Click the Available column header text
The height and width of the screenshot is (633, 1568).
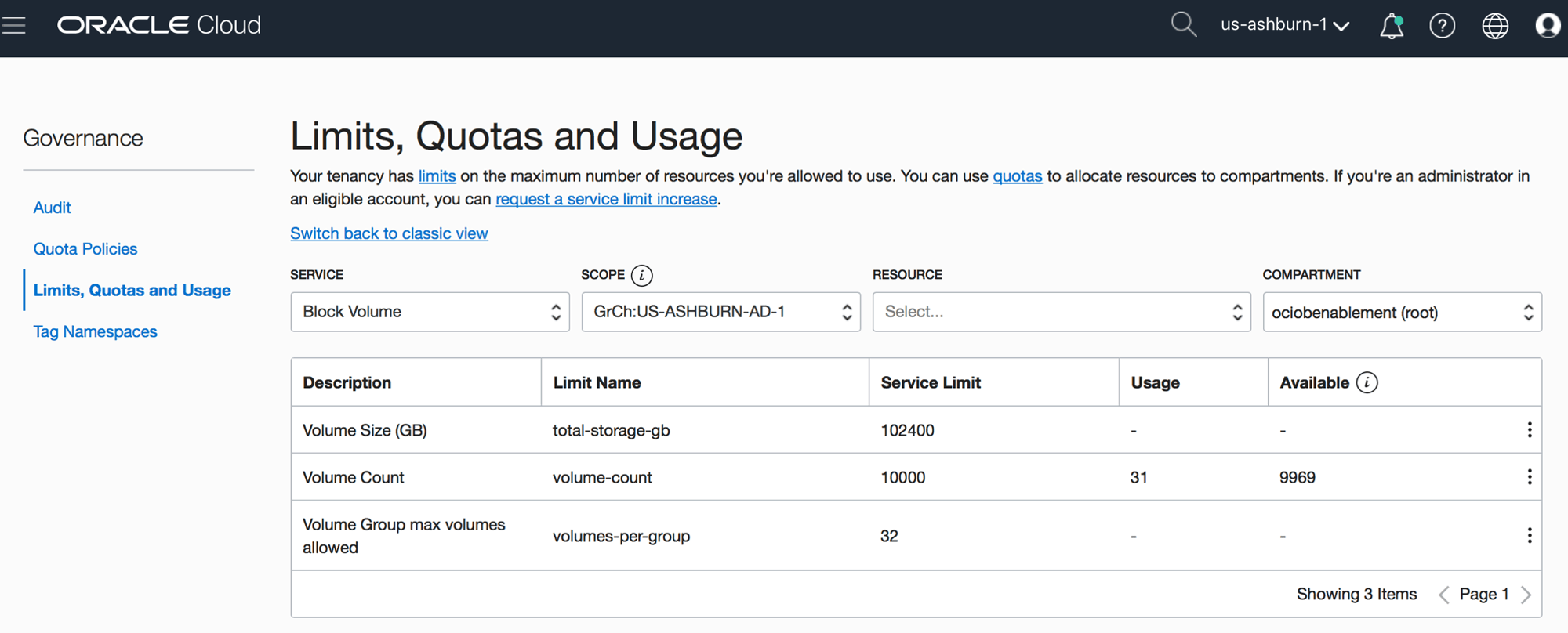pyautogui.click(x=1314, y=382)
